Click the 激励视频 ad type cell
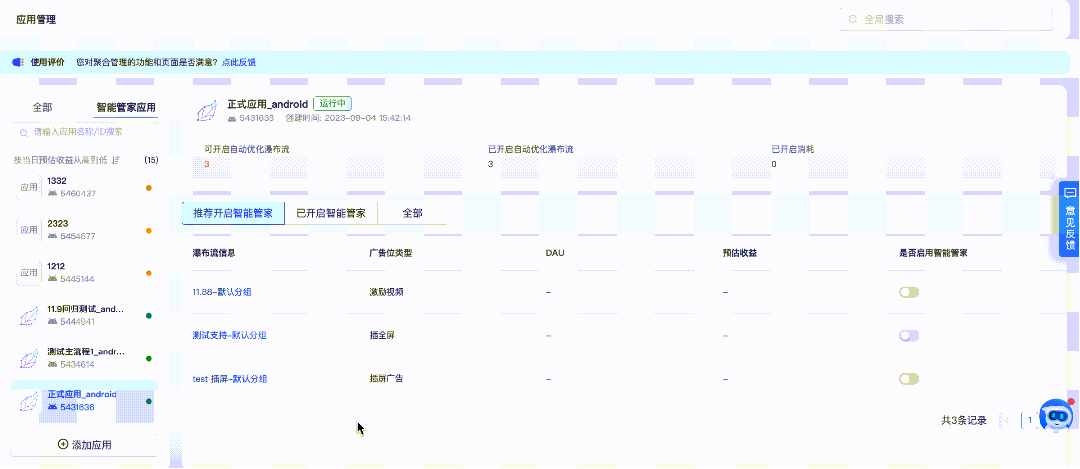 (x=386, y=292)
